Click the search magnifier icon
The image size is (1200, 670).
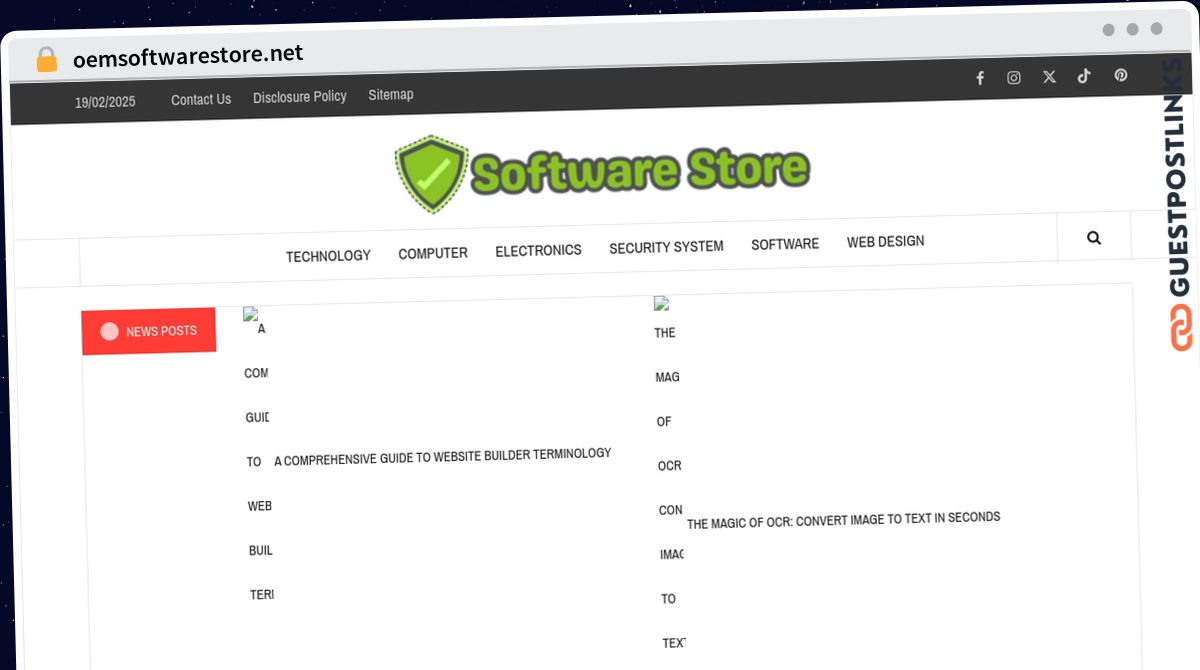(1094, 237)
